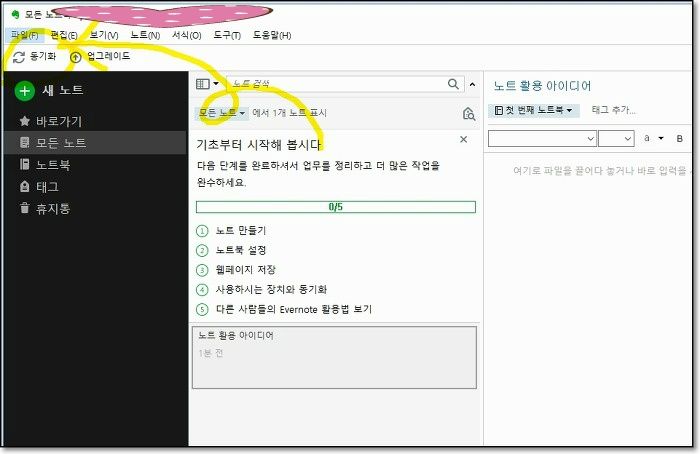Image resolution: width=700 pixels, height=454 pixels.
Task: Select 바로가기 in the sidebar
Action: pyautogui.click(x=59, y=121)
